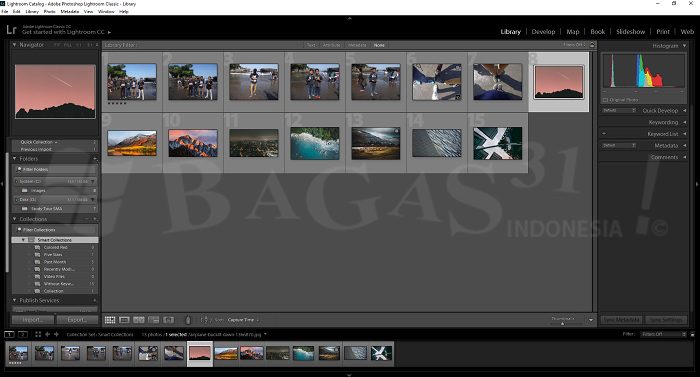The height and width of the screenshot is (377, 700).
Task: Expand the Comments panel
Action: tap(684, 157)
